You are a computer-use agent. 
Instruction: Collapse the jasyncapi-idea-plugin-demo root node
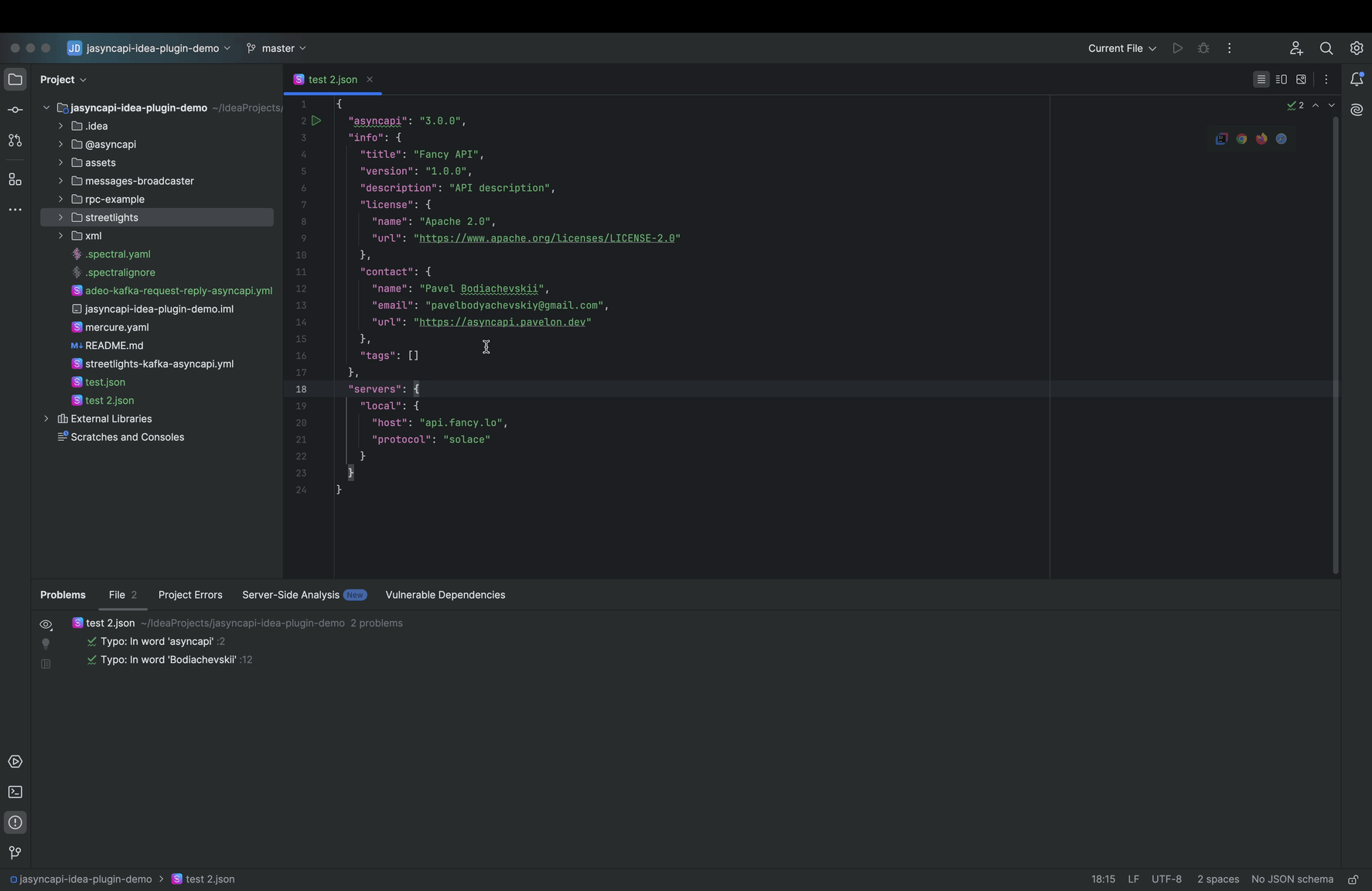click(x=46, y=108)
